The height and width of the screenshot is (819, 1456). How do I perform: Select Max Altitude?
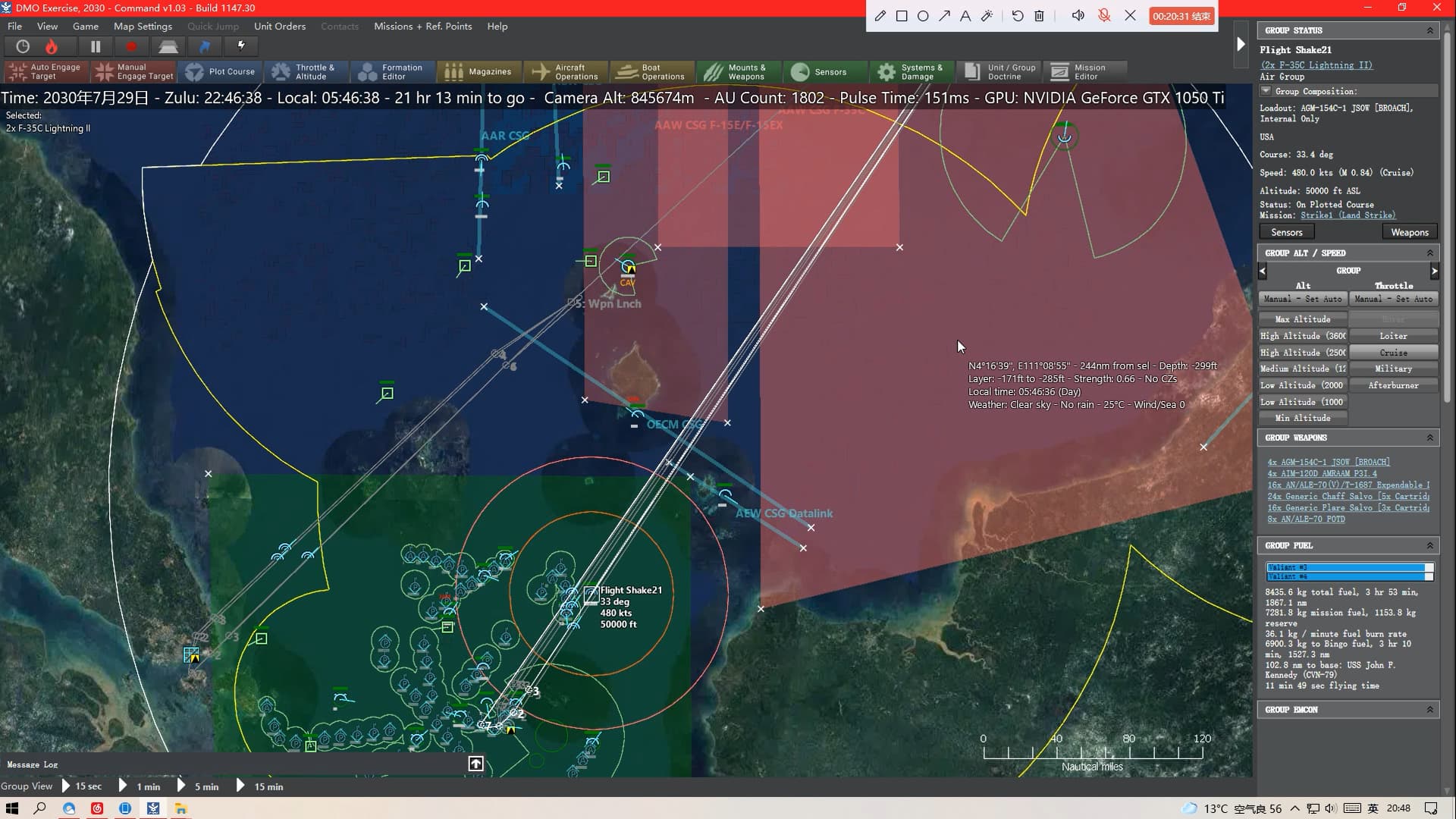coord(1303,319)
